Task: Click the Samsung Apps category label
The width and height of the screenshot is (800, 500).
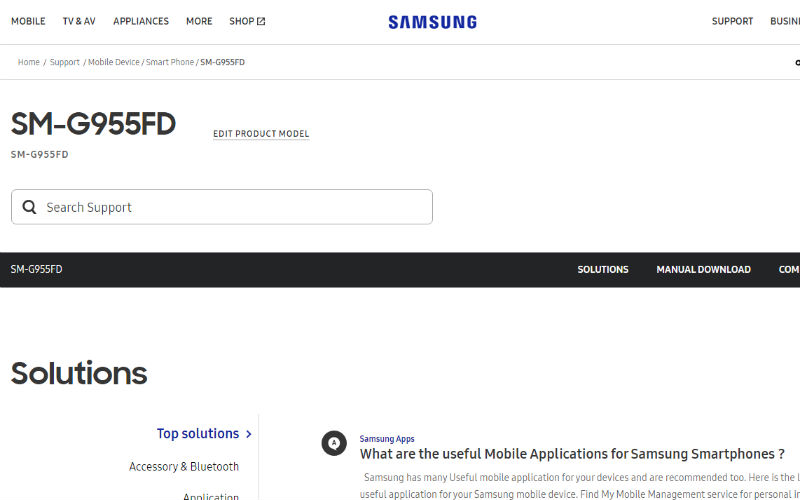Action: point(387,439)
